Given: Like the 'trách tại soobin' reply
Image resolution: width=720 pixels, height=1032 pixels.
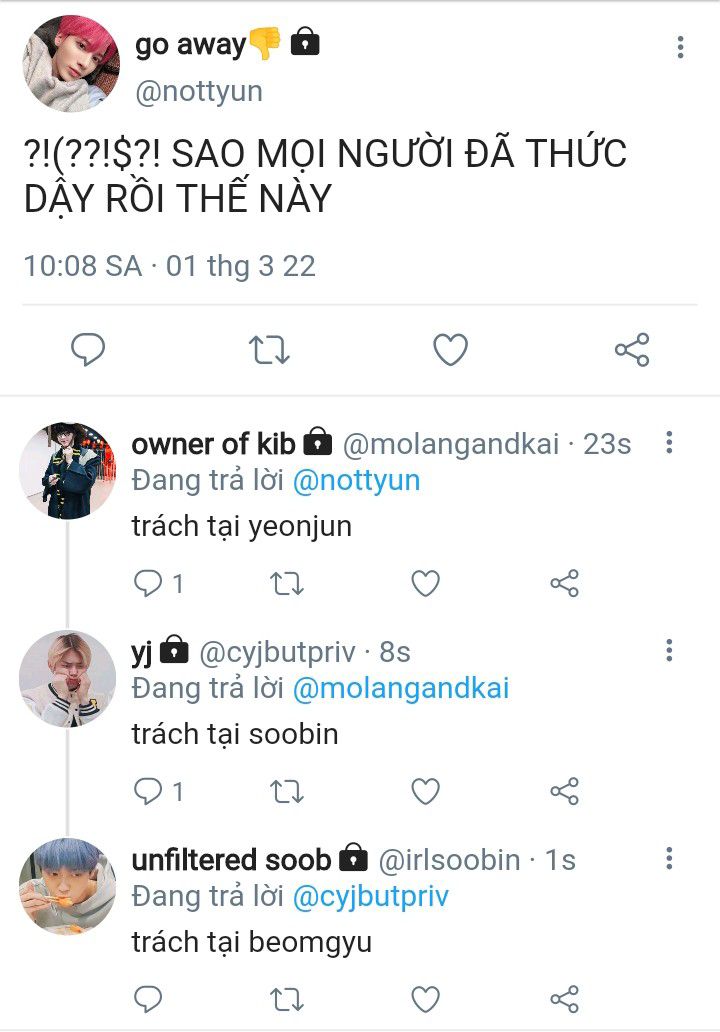Looking at the screenshot, I should pyautogui.click(x=426, y=792).
